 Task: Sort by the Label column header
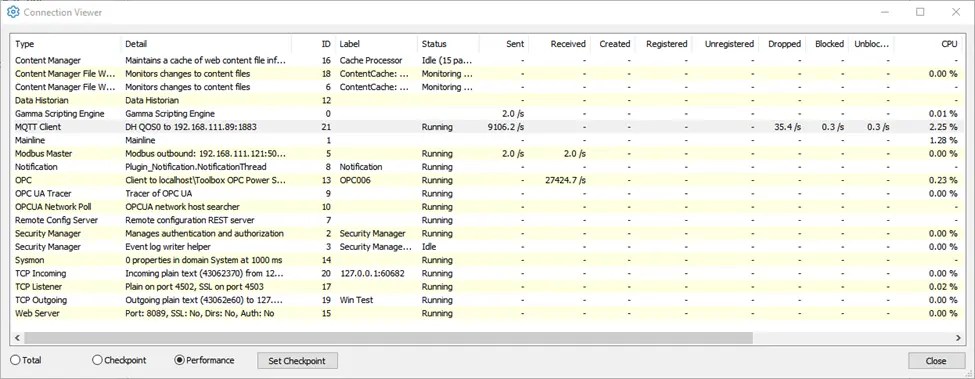pyautogui.click(x=376, y=43)
